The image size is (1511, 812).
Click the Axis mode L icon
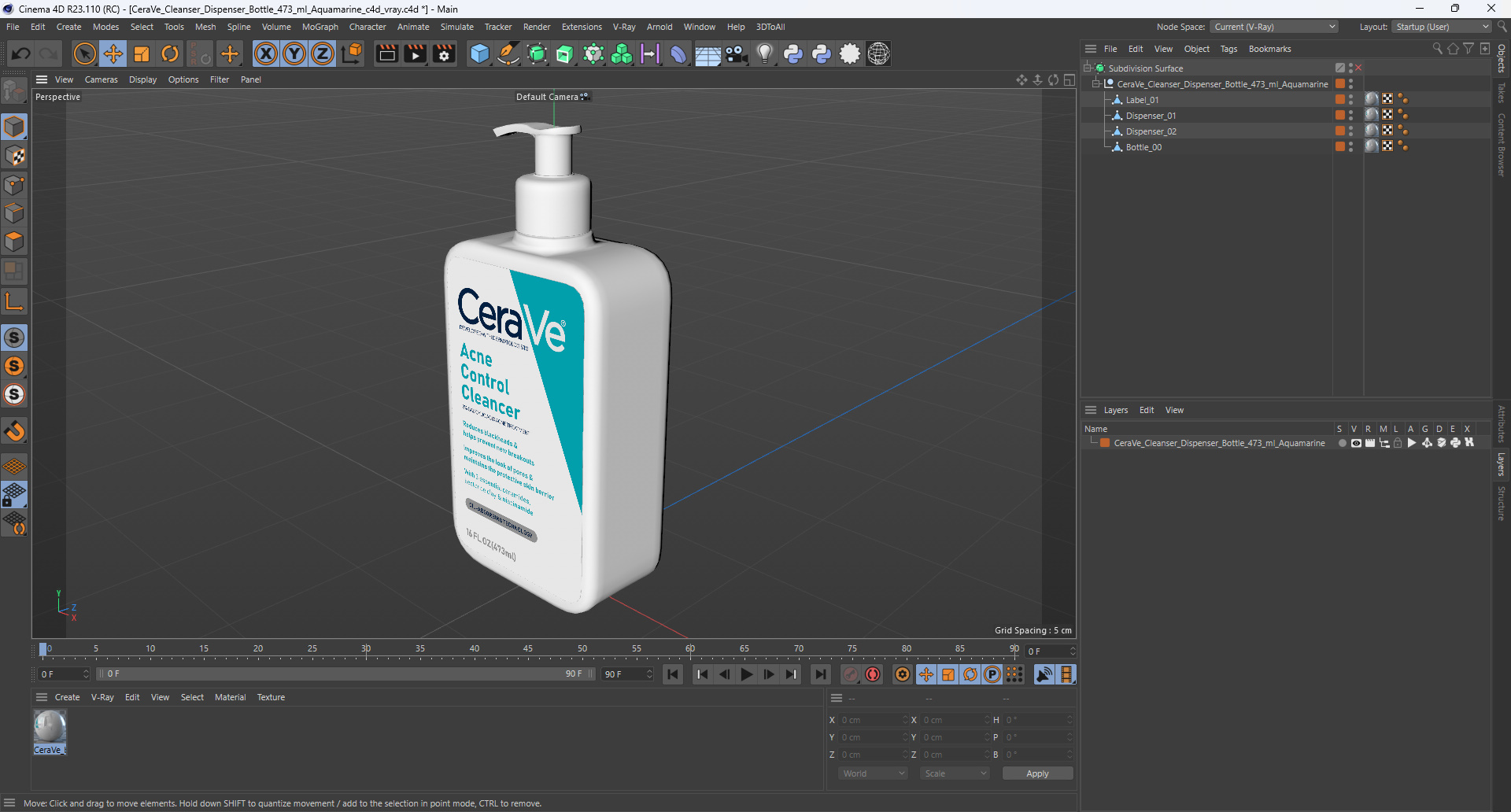tap(14, 301)
